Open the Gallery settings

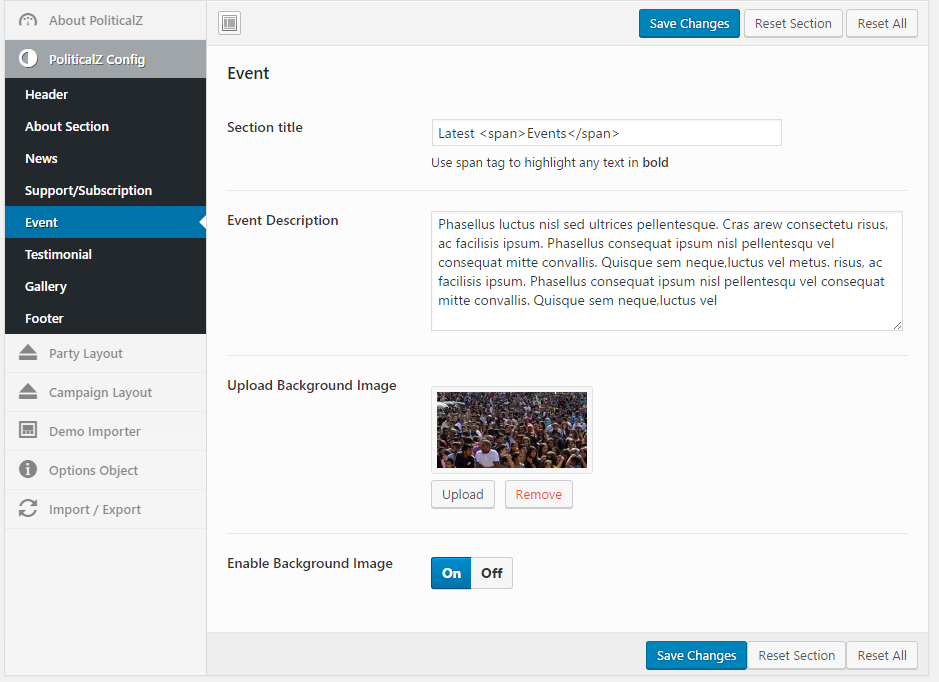pyautogui.click(x=105, y=286)
